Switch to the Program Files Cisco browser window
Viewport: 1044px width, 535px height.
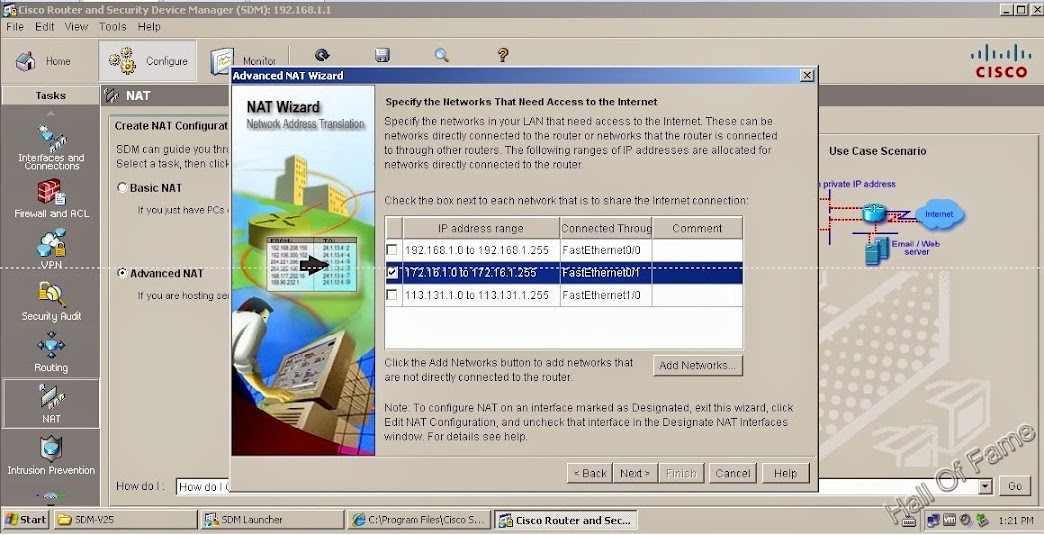pos(419,520)
